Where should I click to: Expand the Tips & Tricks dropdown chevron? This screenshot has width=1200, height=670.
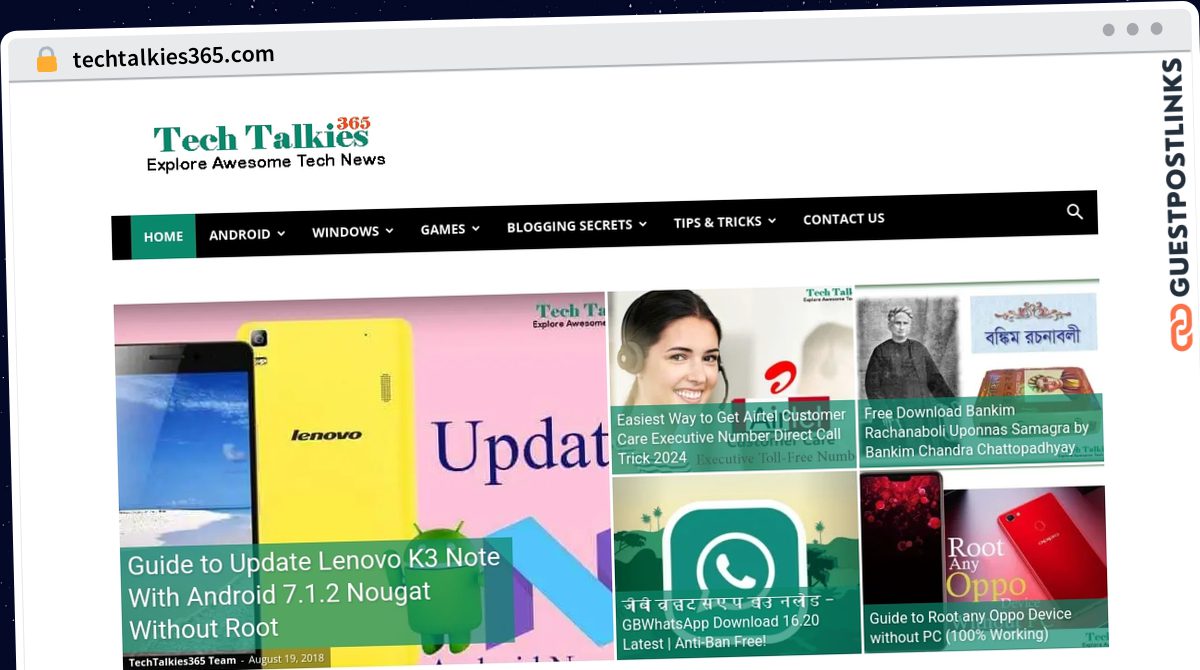tap(772, 221)
